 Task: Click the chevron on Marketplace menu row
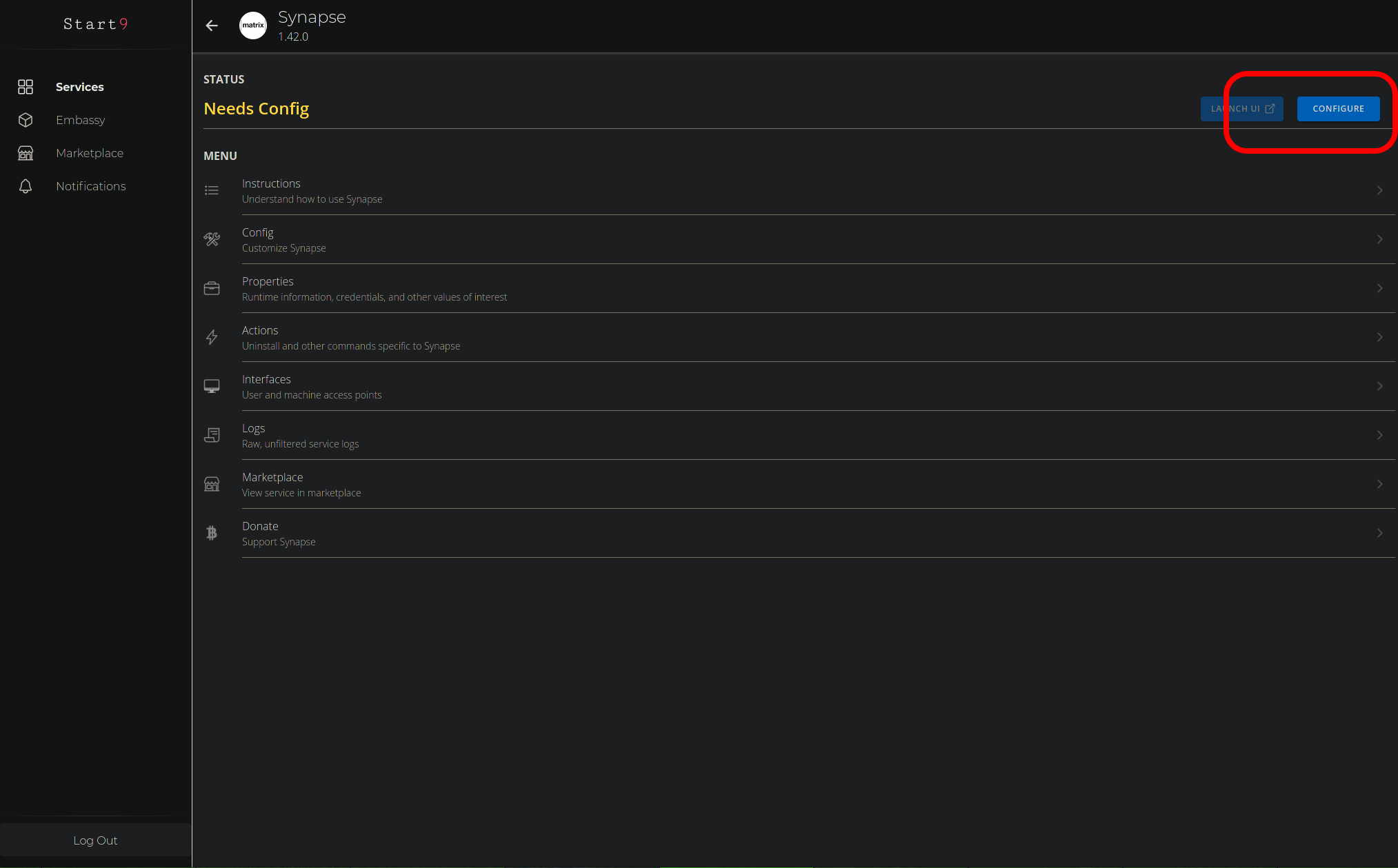pyautogui.click(x=1379, y=484)
